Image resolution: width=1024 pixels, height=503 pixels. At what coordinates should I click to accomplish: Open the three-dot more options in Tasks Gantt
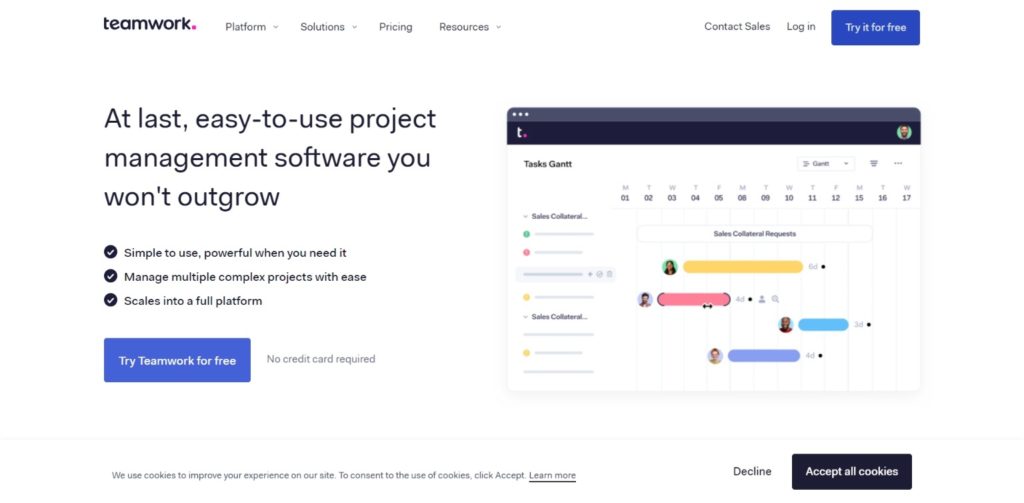pos(898,163)
